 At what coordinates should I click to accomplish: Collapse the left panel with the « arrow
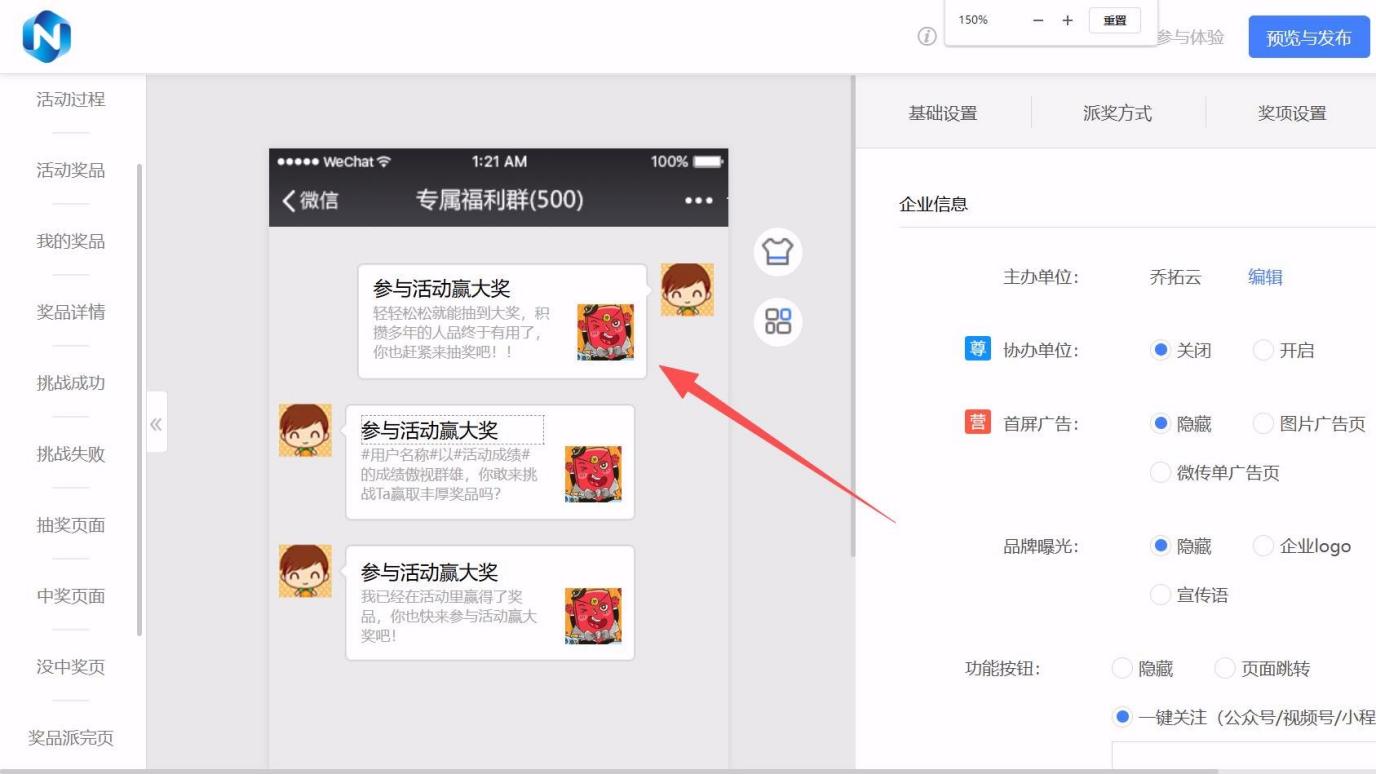156,423
